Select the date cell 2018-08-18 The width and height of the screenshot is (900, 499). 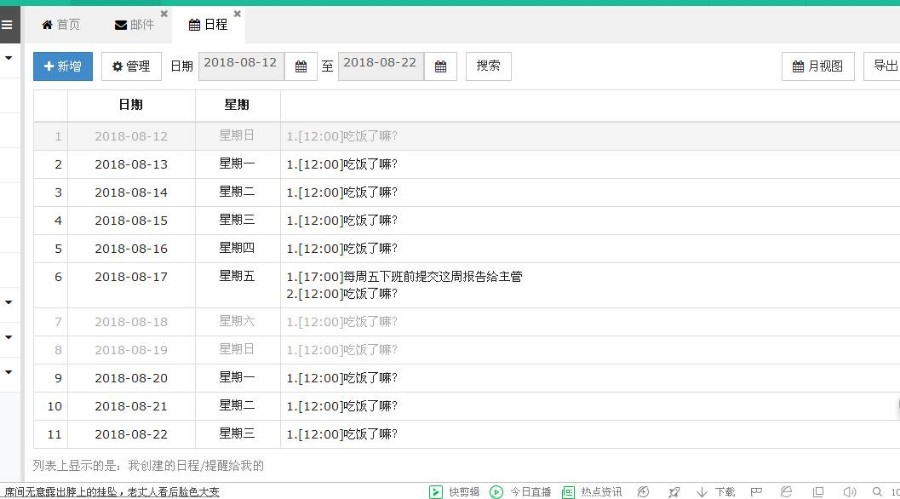131,322
